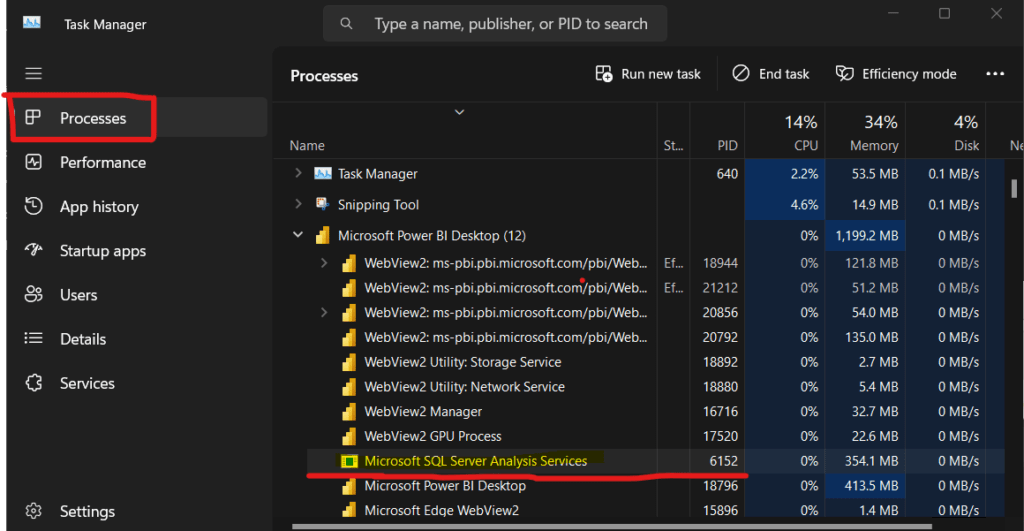The width and height of the screenshot is (1024, 531).
Task: Enable Efficiency mode button
Action: point(896,74)
